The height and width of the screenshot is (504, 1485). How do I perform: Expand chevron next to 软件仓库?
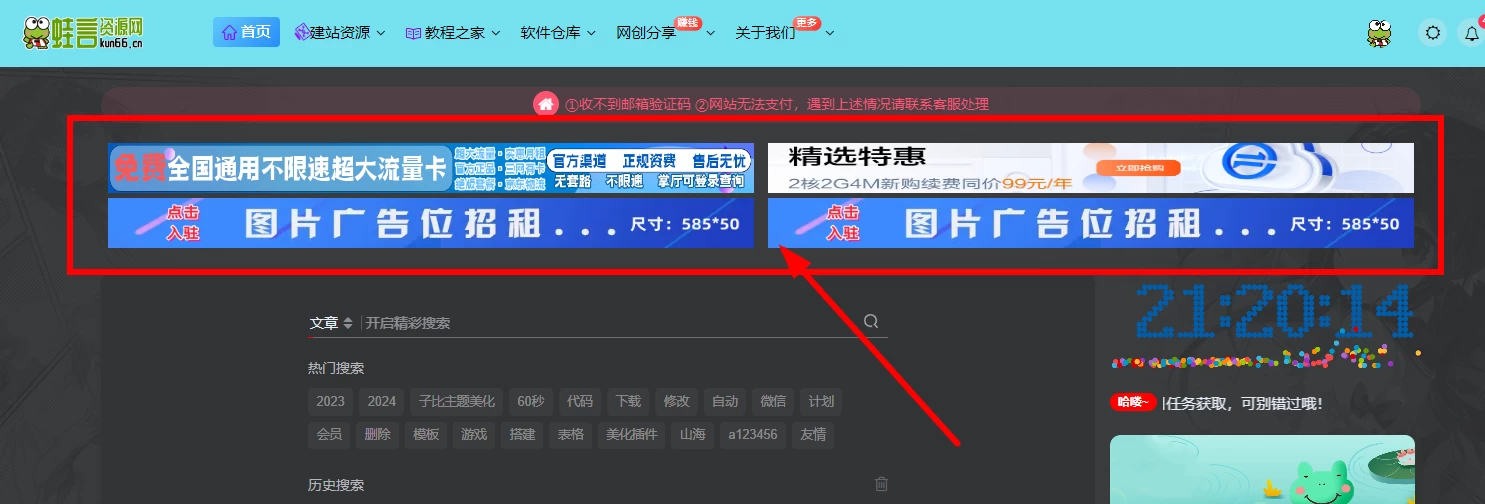591,33
